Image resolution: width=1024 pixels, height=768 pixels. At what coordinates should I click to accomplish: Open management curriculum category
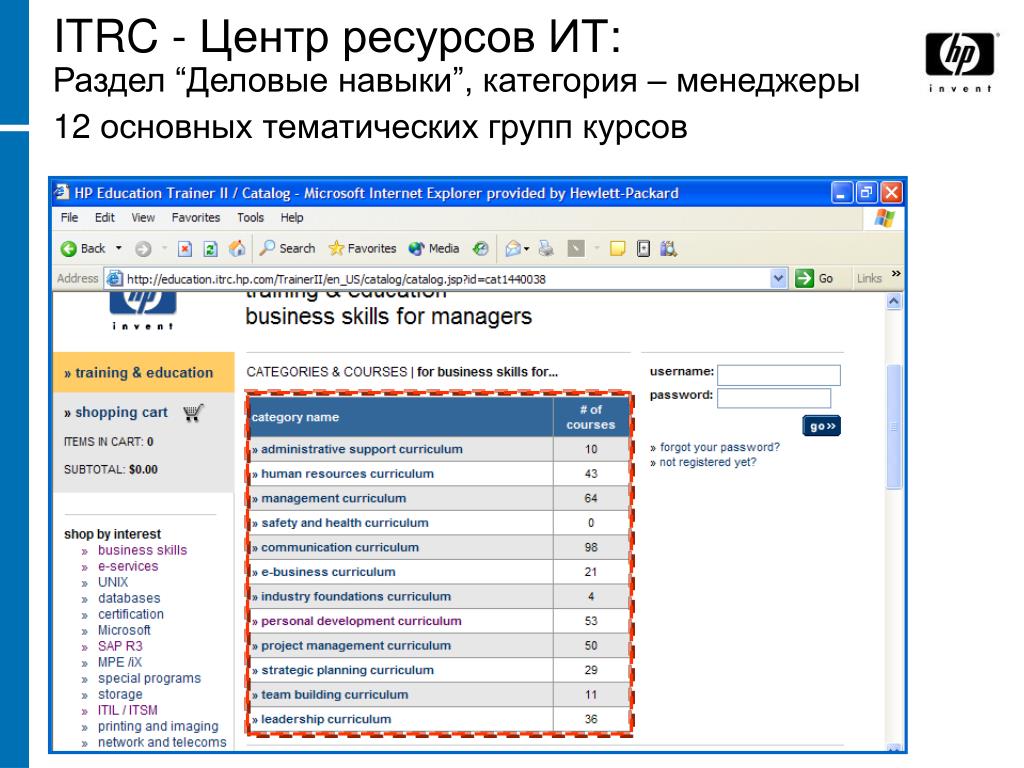[x=334, y=498]
